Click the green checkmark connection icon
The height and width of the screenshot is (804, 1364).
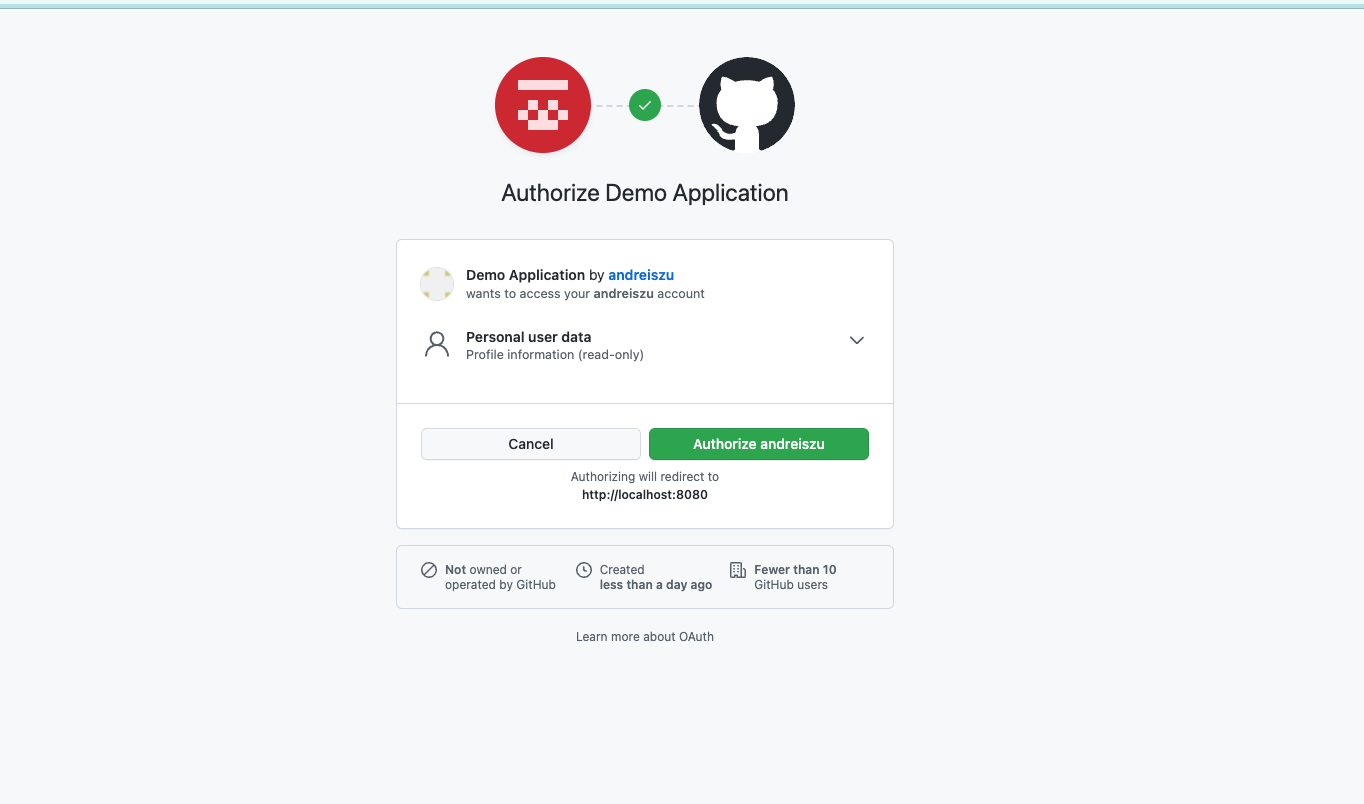pyautogui.click(x=645, y=105)
